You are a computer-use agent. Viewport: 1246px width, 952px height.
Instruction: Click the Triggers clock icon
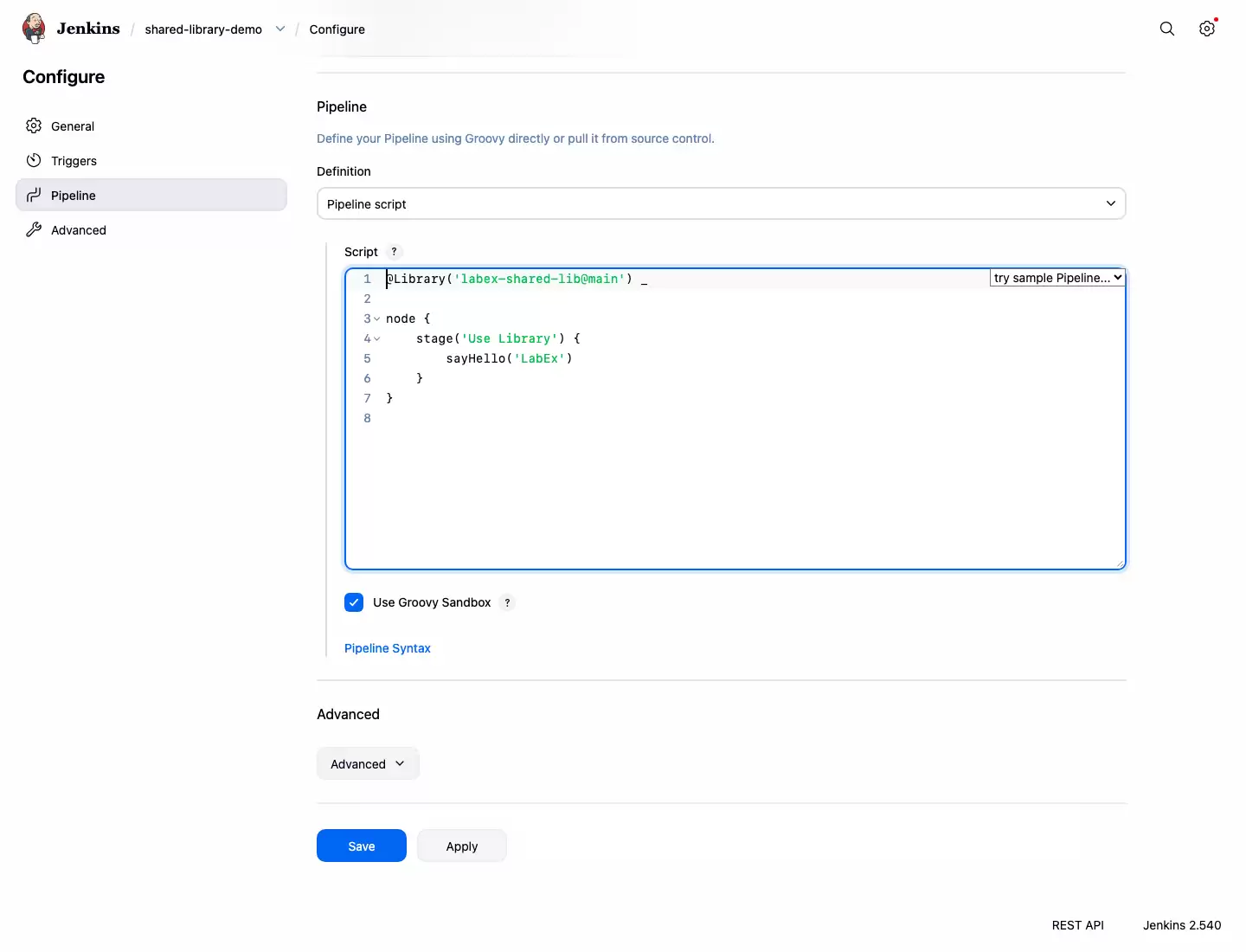pyautogui.click(x=34, y=160)
